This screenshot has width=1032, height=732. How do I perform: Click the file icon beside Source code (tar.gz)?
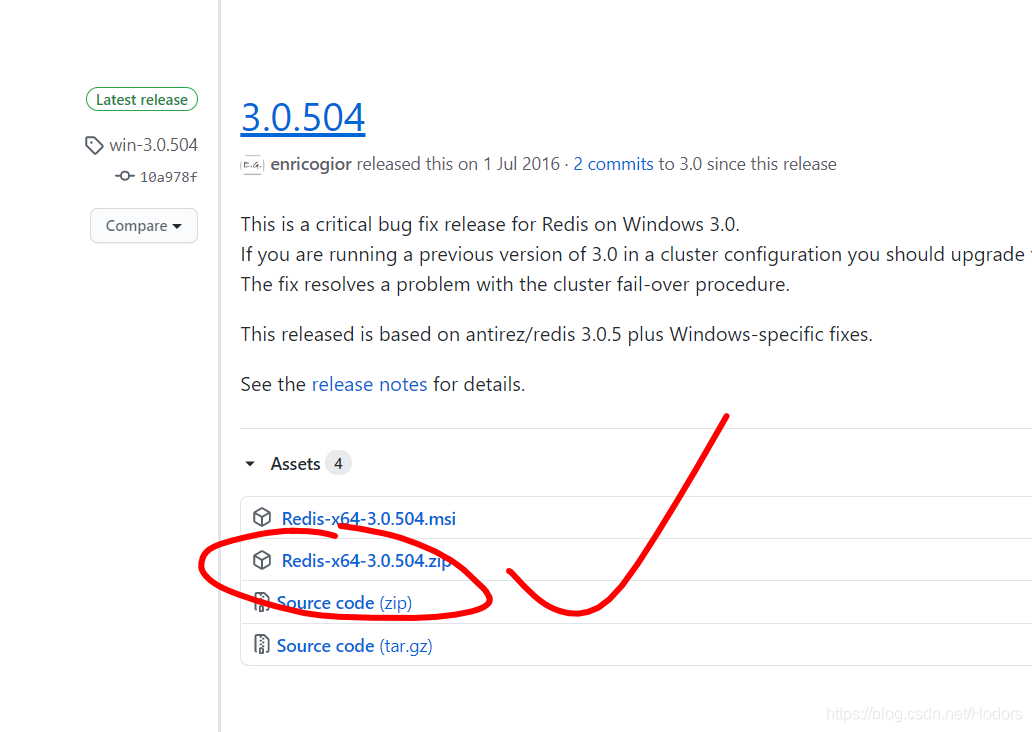(261, 644)
